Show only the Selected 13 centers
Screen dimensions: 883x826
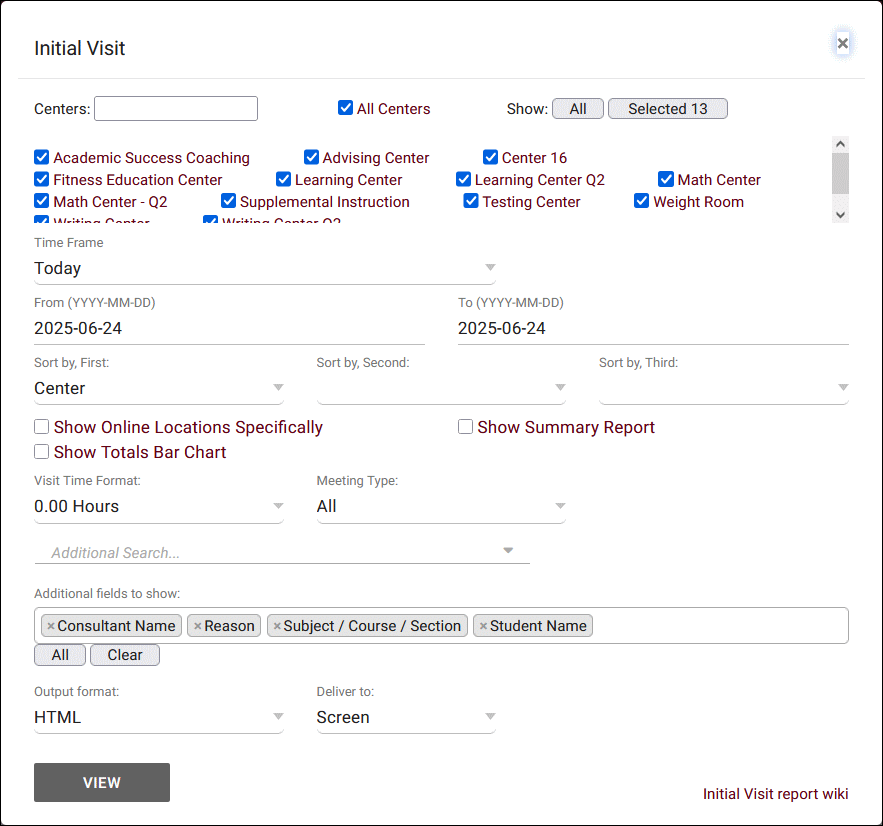click(x=667, y=109)
